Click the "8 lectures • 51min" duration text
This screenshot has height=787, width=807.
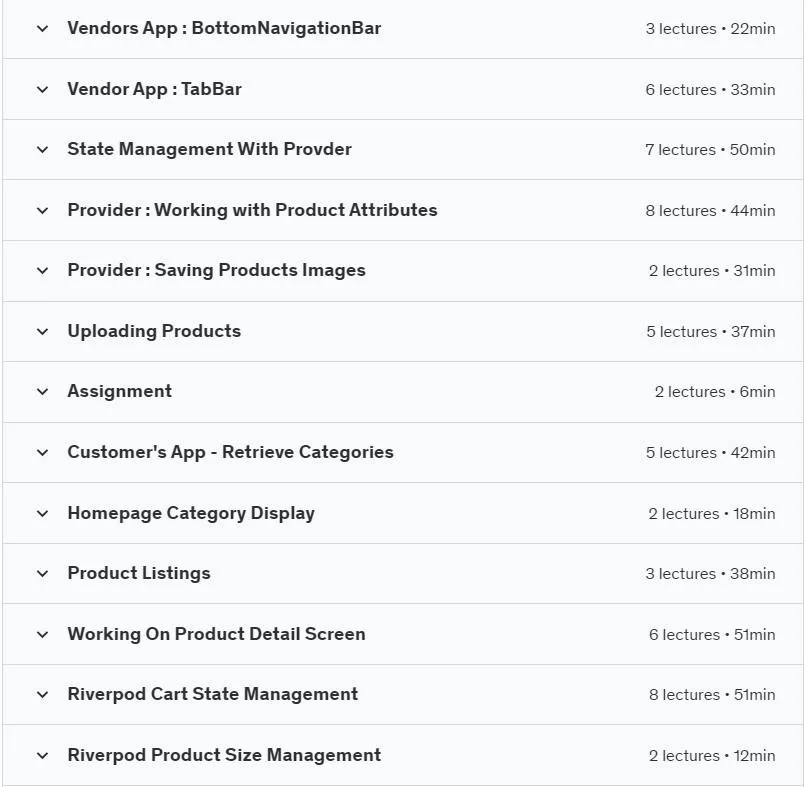712,695
